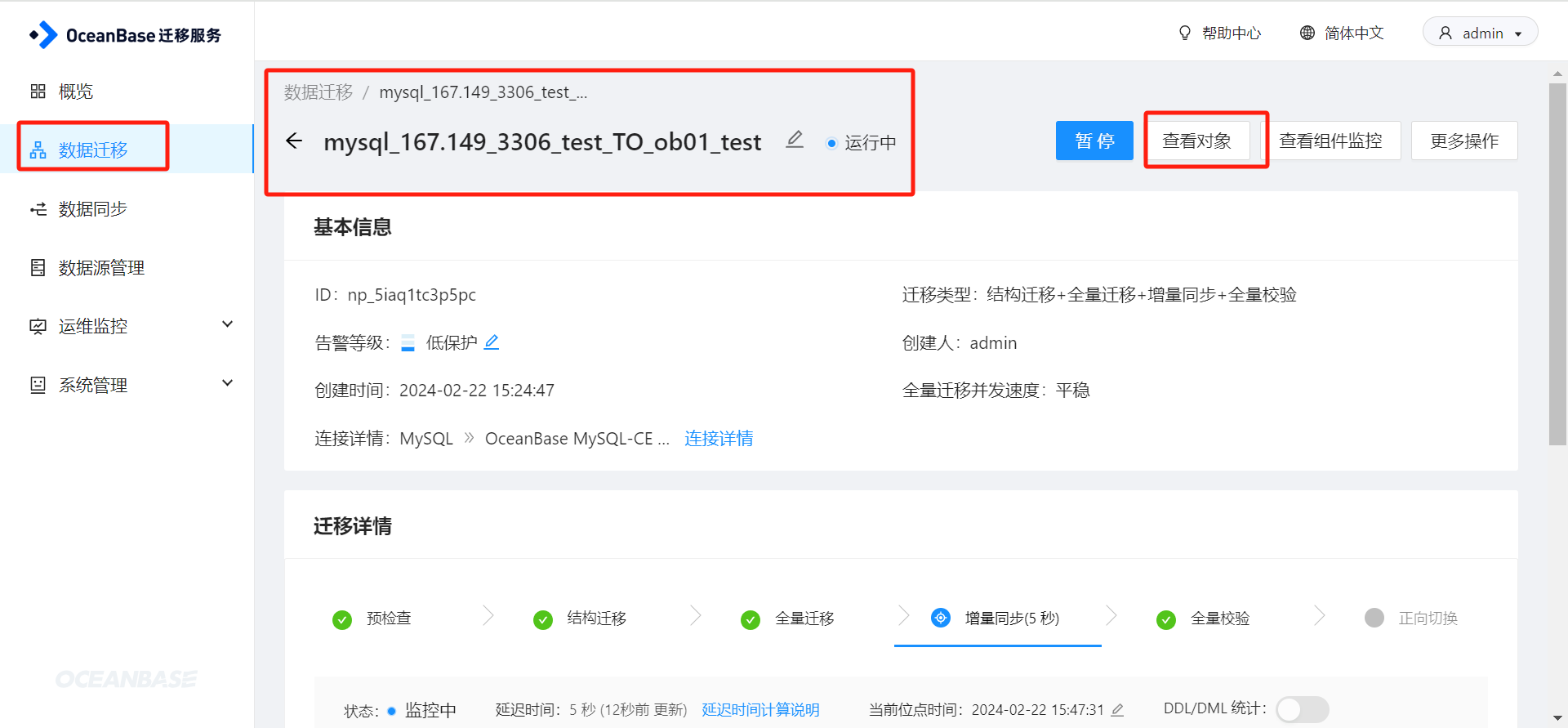This screenshot has height=728, width=1568.
Task: Open the 帮助中心 help link
Action: click(x=1232, y=33)
